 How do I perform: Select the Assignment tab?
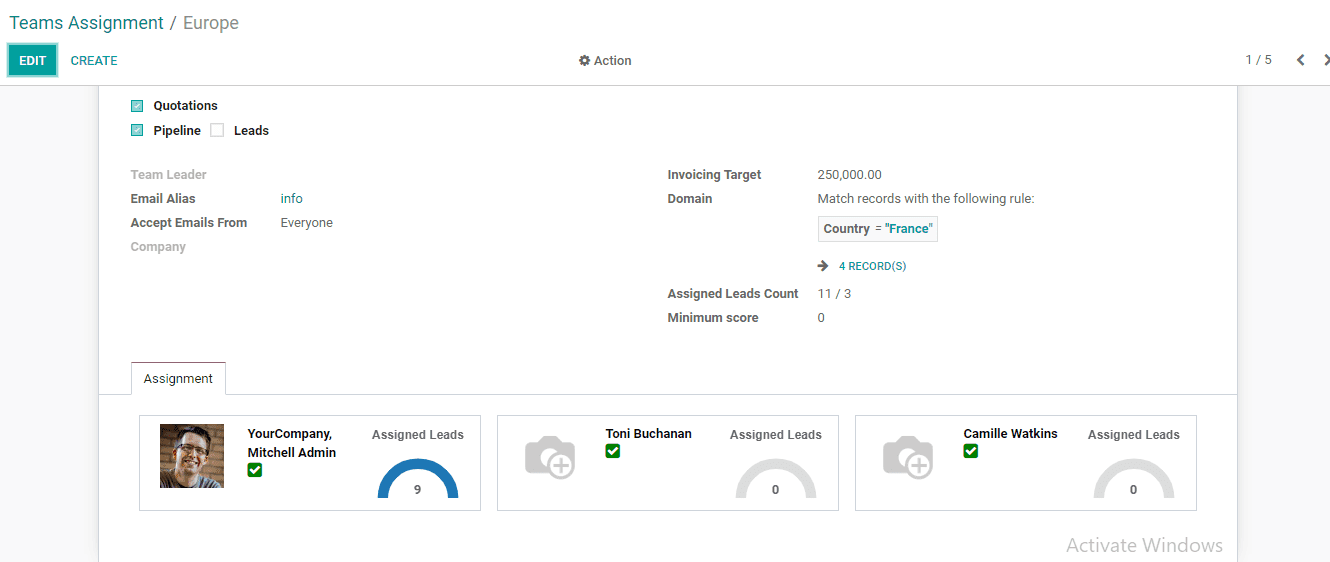click(x=178, y=379)
